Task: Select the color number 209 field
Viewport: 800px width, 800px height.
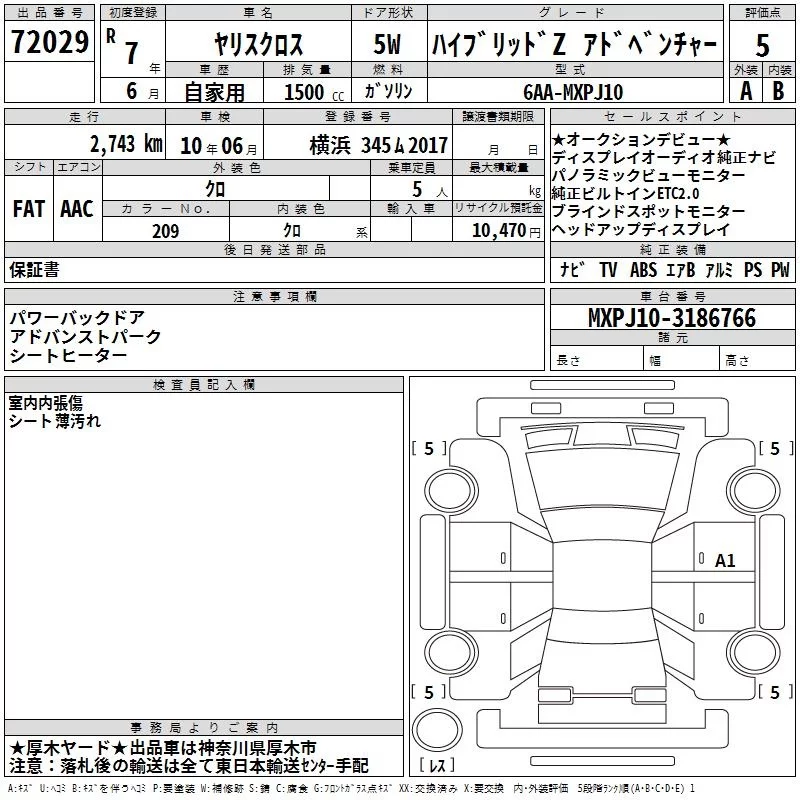Action: tap(165, 231)
